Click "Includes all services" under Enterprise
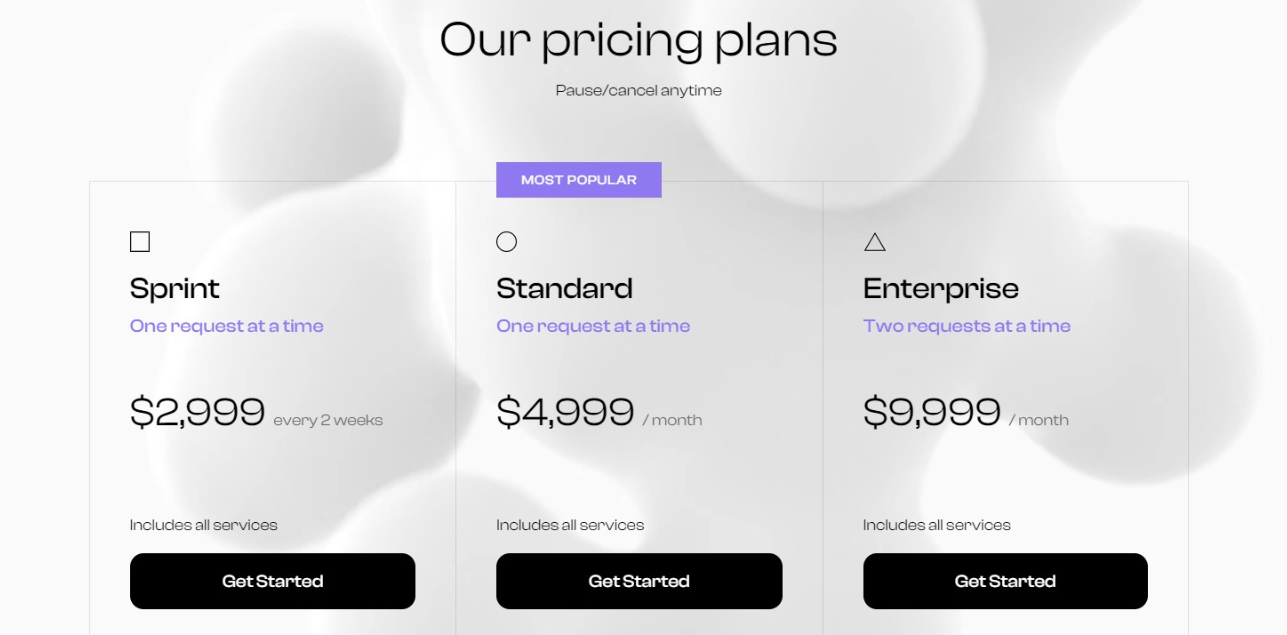 coord(936,525)
